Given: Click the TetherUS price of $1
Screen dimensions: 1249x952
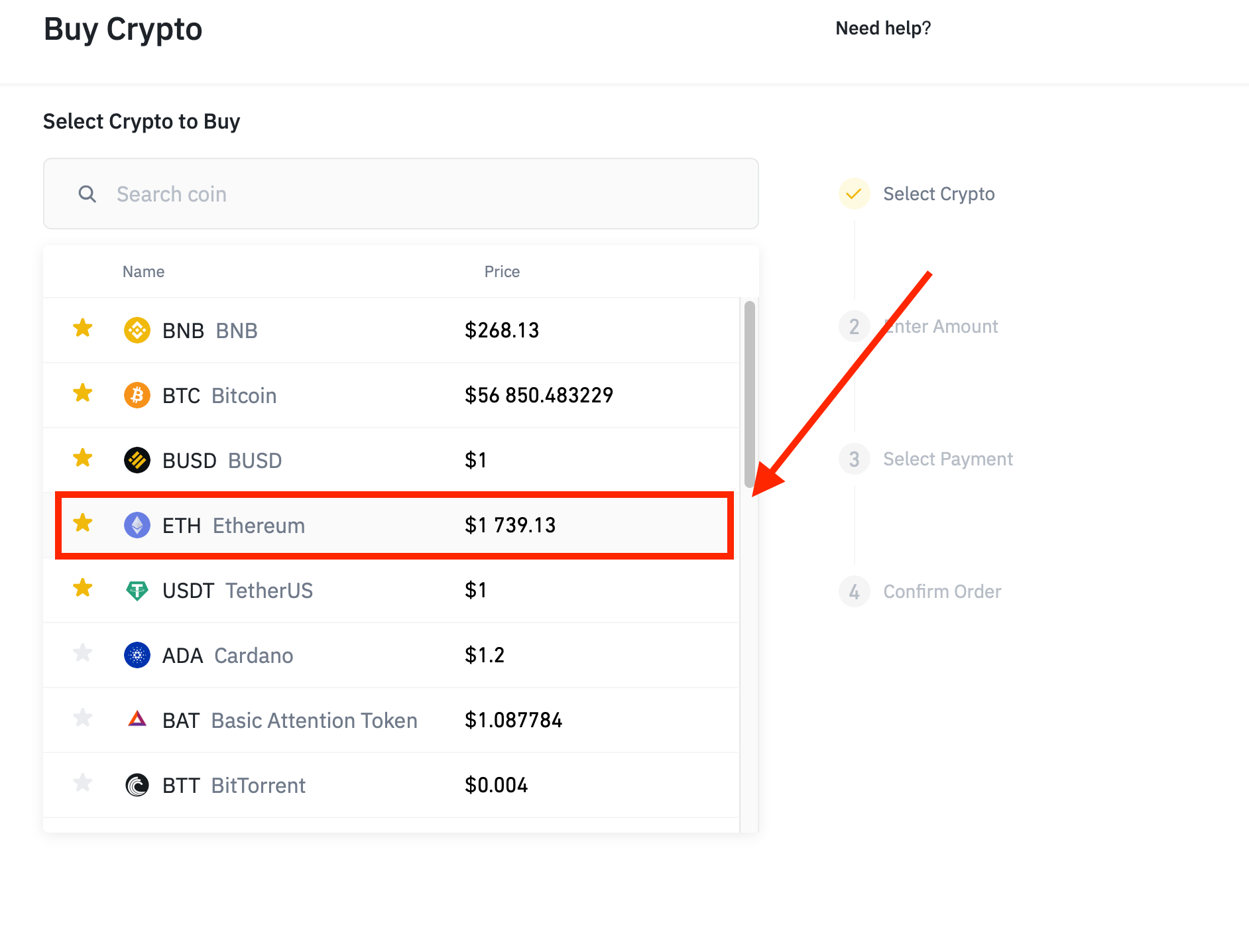Looking at the screenshot, I should coord(476,590).
